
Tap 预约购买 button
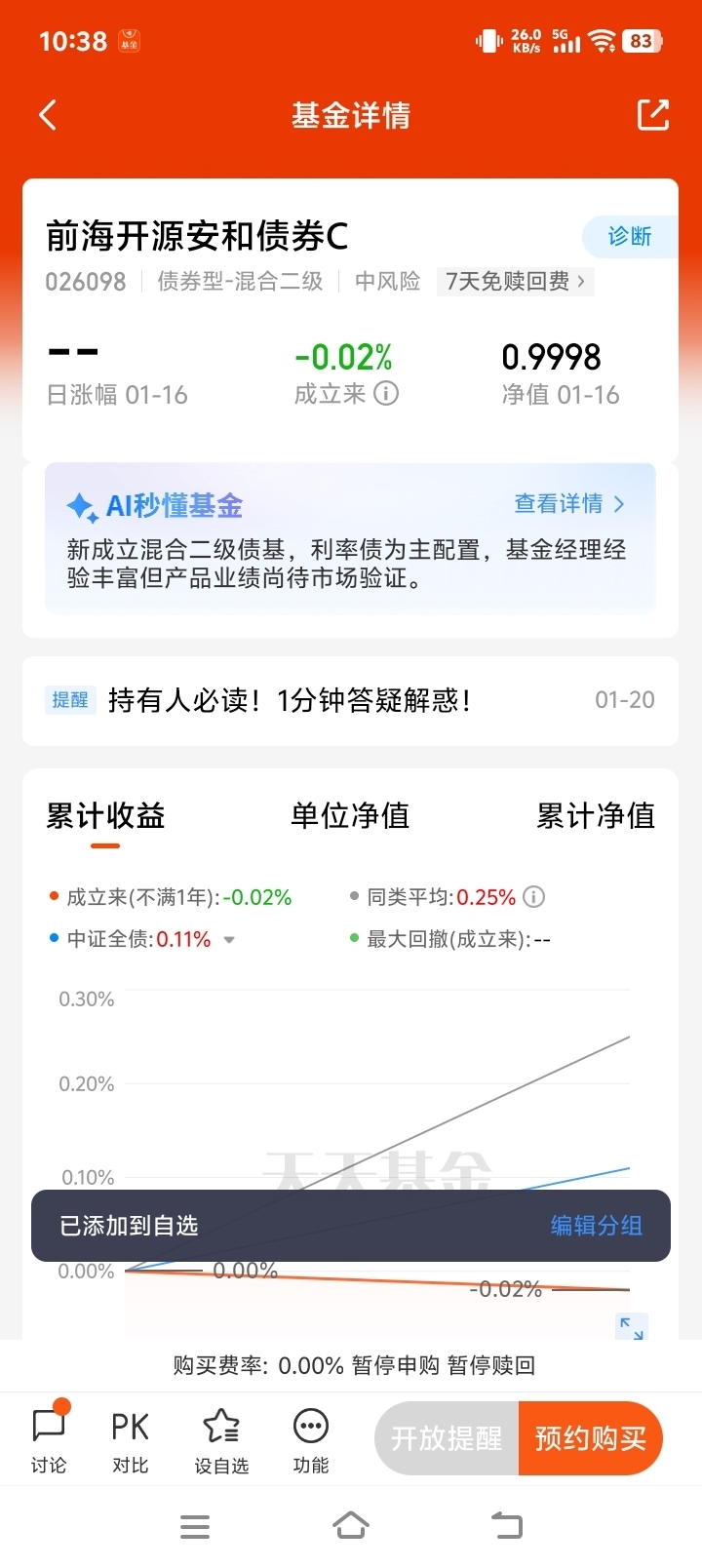[x=591, y=1438]
